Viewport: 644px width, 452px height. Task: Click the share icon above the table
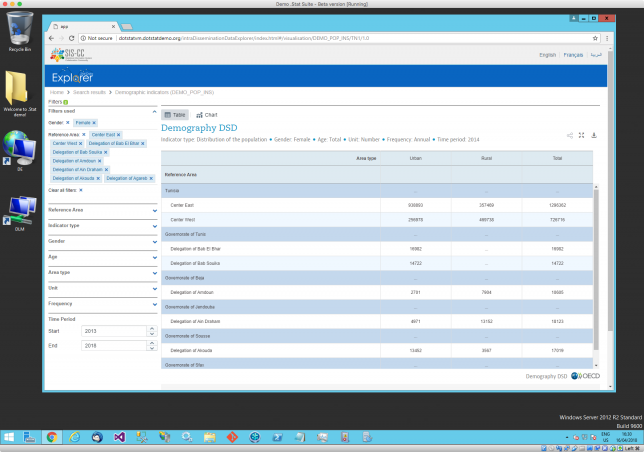(x=570, y=135)
